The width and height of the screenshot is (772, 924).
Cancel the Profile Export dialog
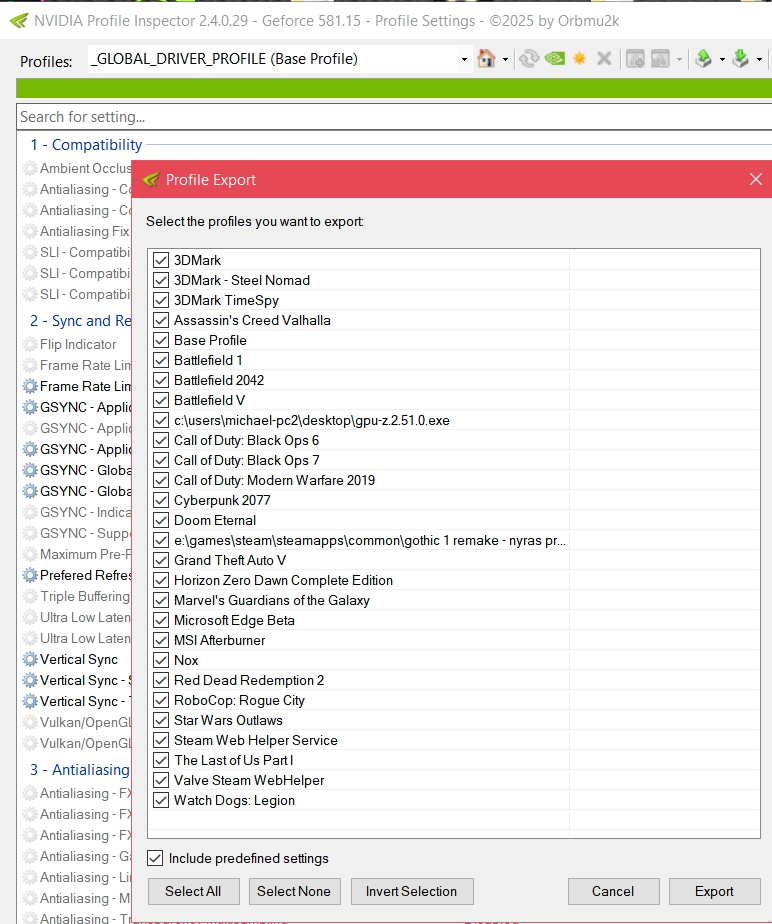(x=613, y=892)
